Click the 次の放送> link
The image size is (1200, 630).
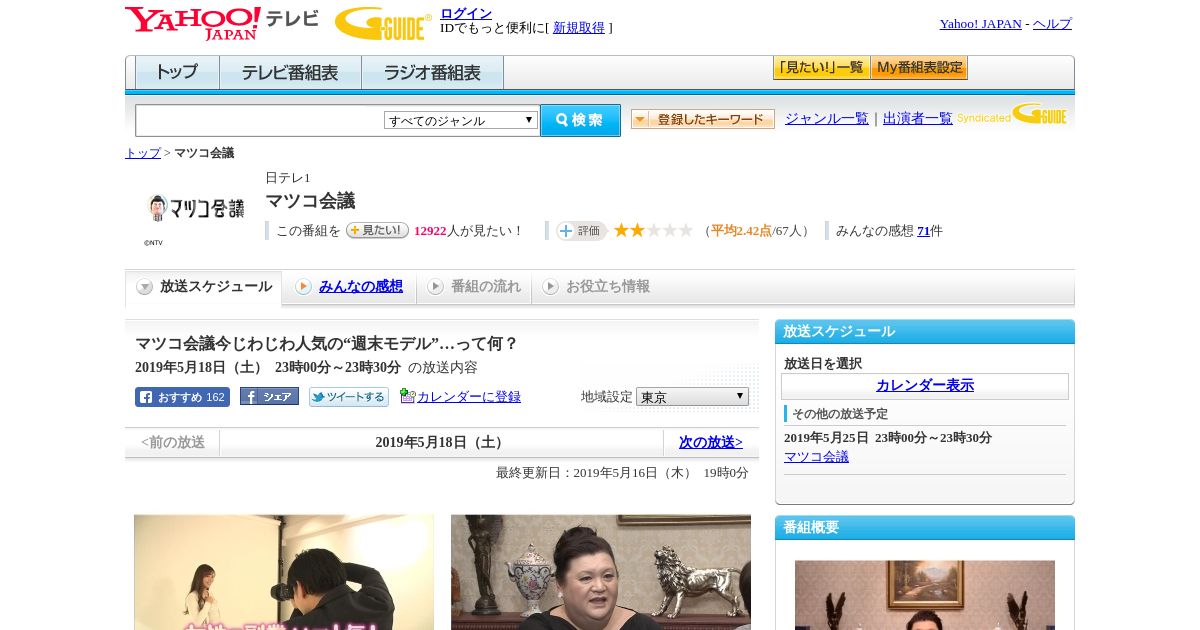tap(711, 443)
